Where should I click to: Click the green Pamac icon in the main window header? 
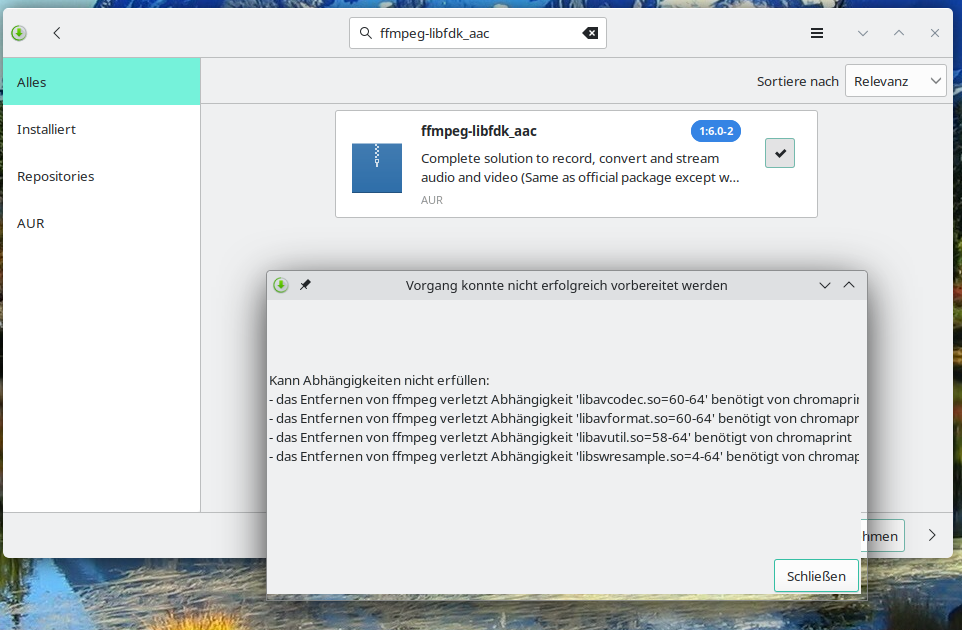(19, 33)
